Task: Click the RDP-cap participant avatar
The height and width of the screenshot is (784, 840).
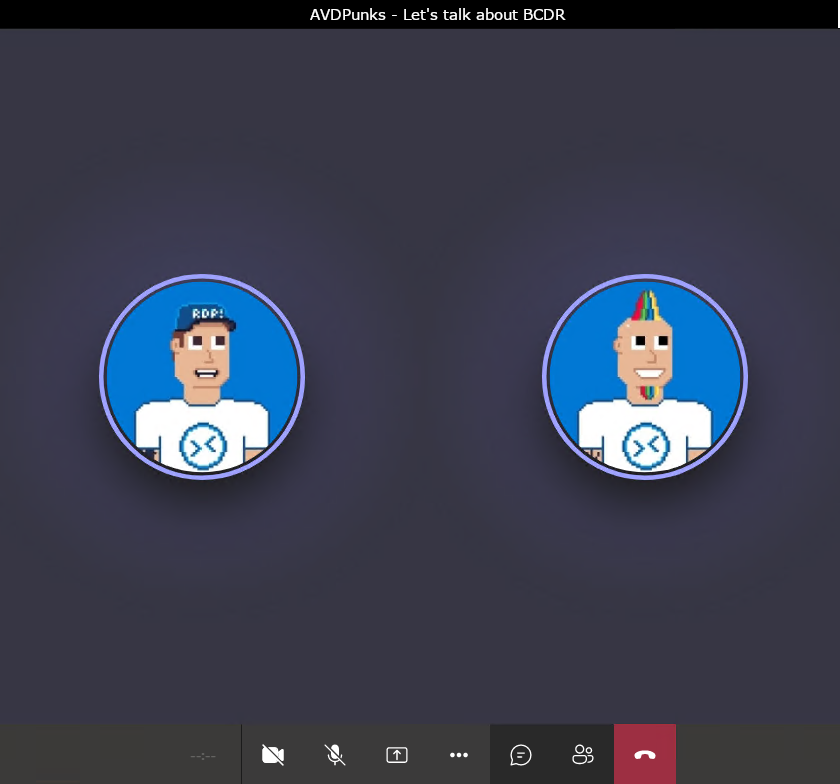Action: (x=202, y=377)
